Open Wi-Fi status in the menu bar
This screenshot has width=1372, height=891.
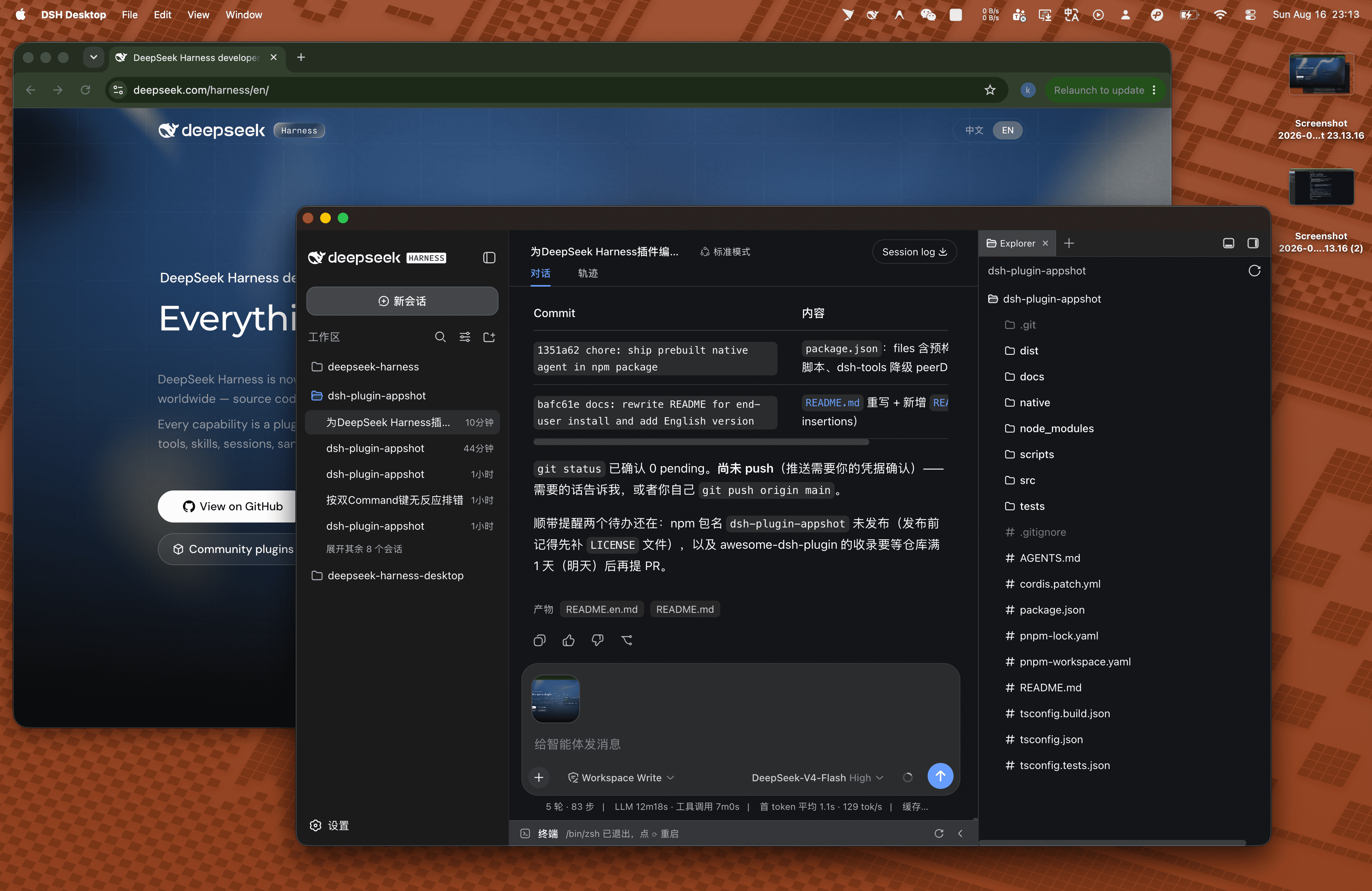click(x=1220, y=15)
